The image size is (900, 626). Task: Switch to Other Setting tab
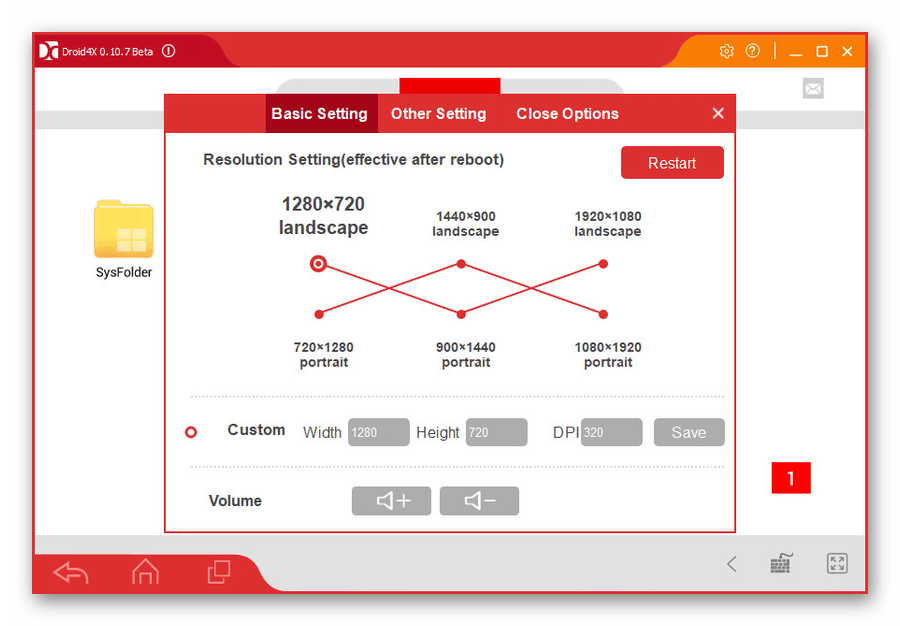tap(438, 114)
